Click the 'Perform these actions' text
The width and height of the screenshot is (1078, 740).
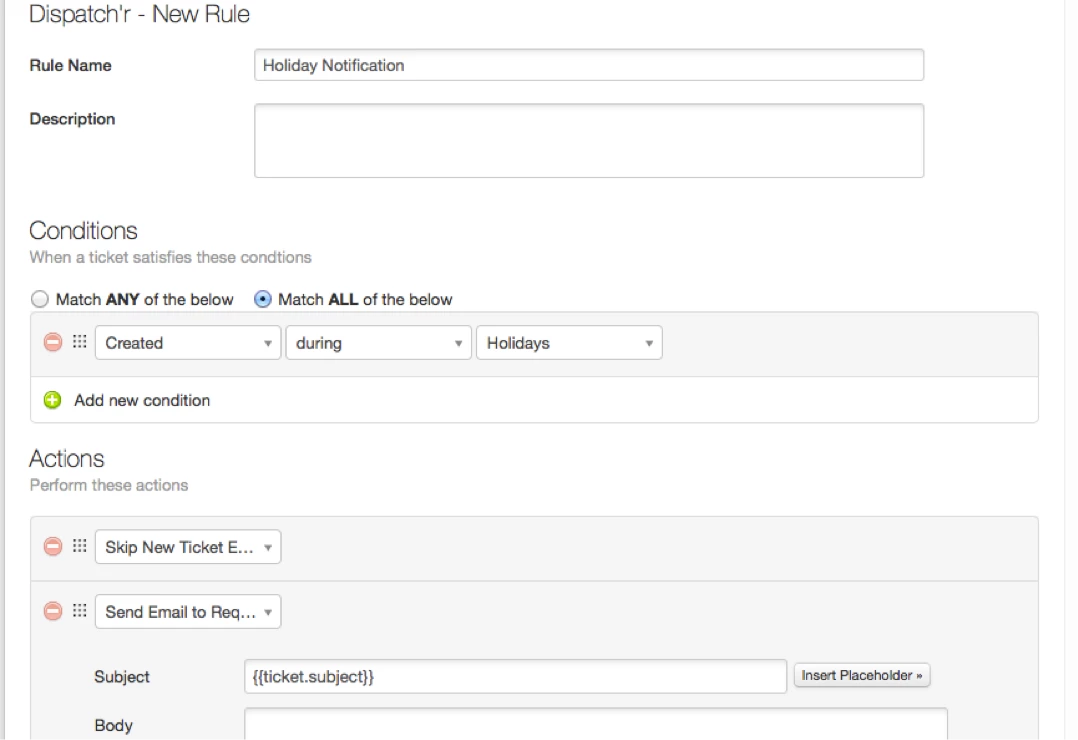[x=109, y=486]
